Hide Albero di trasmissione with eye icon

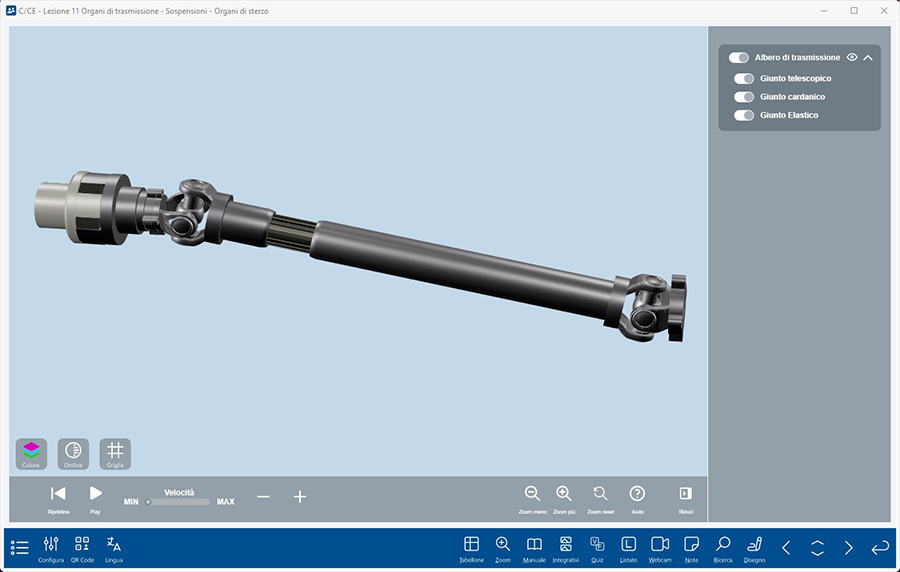852,58
